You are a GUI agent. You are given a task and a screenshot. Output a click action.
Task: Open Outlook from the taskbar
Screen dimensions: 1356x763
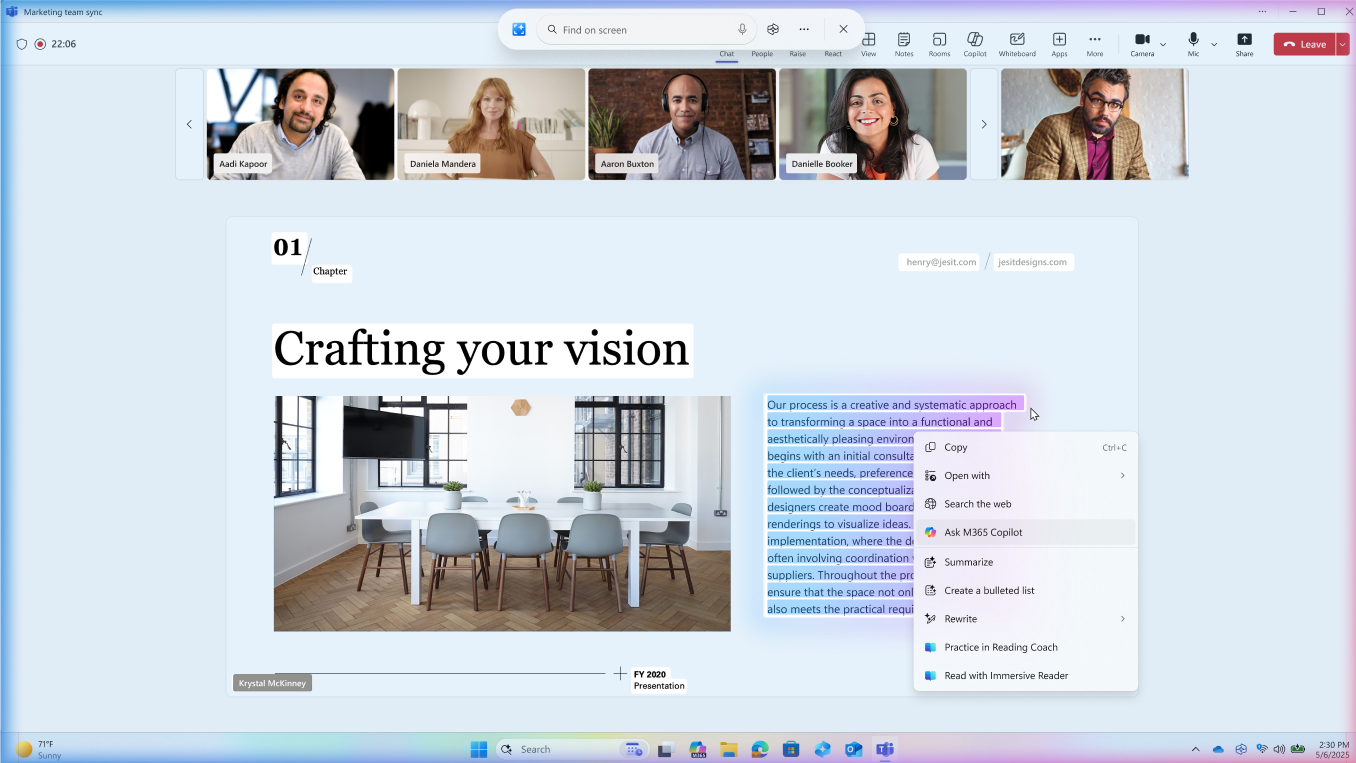(x=853, y=749)
